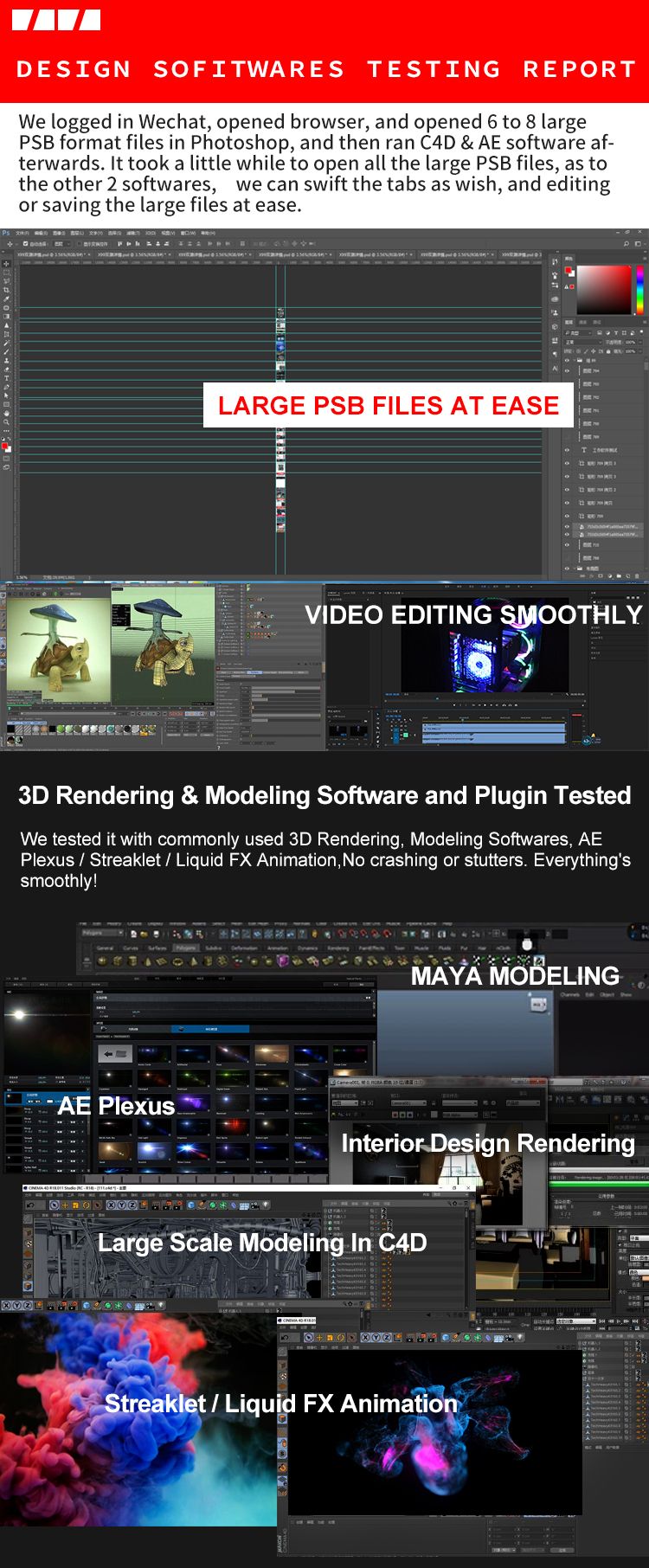The height and width of the screenshot is (1568, 649).
Task: Click the Ps logo in Photoshop title bar
Action: [x=5, y=233]
